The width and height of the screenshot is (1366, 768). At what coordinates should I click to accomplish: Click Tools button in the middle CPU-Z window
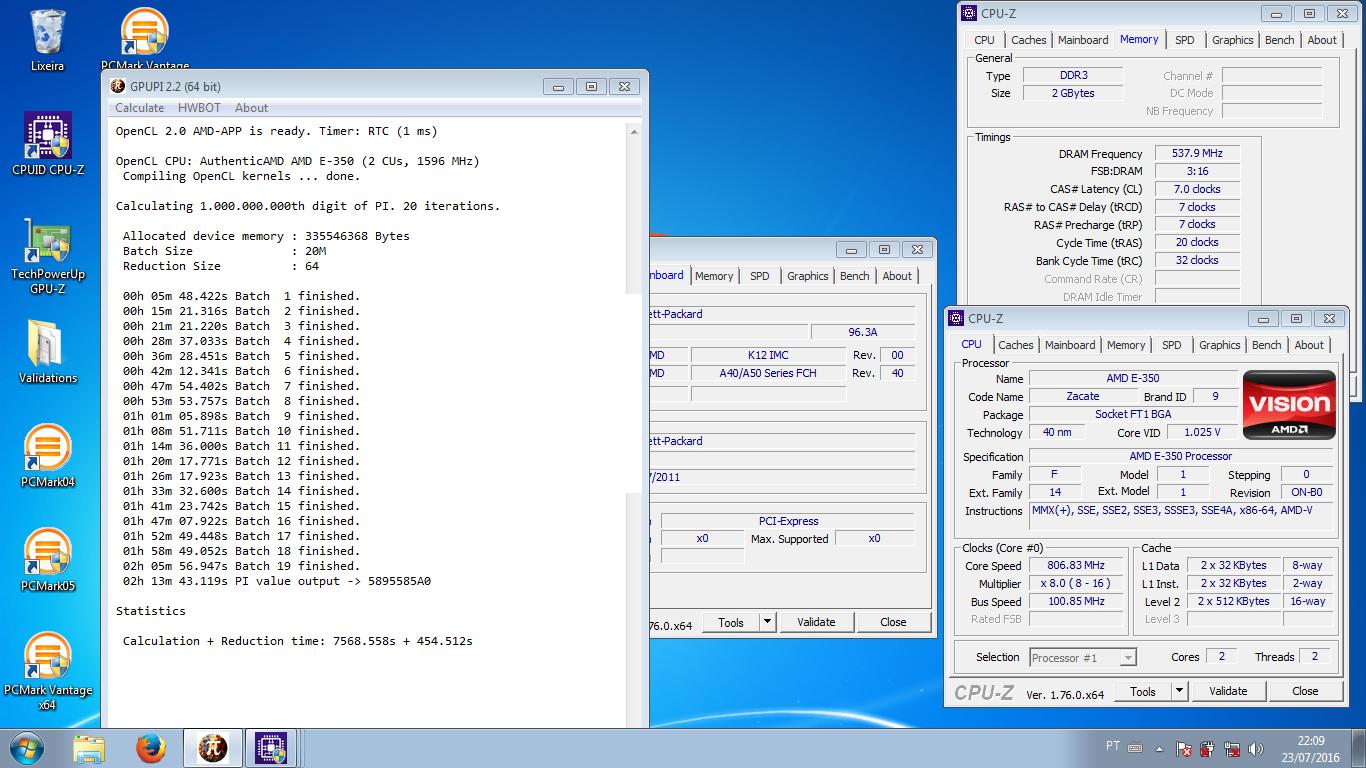point(730,622)
